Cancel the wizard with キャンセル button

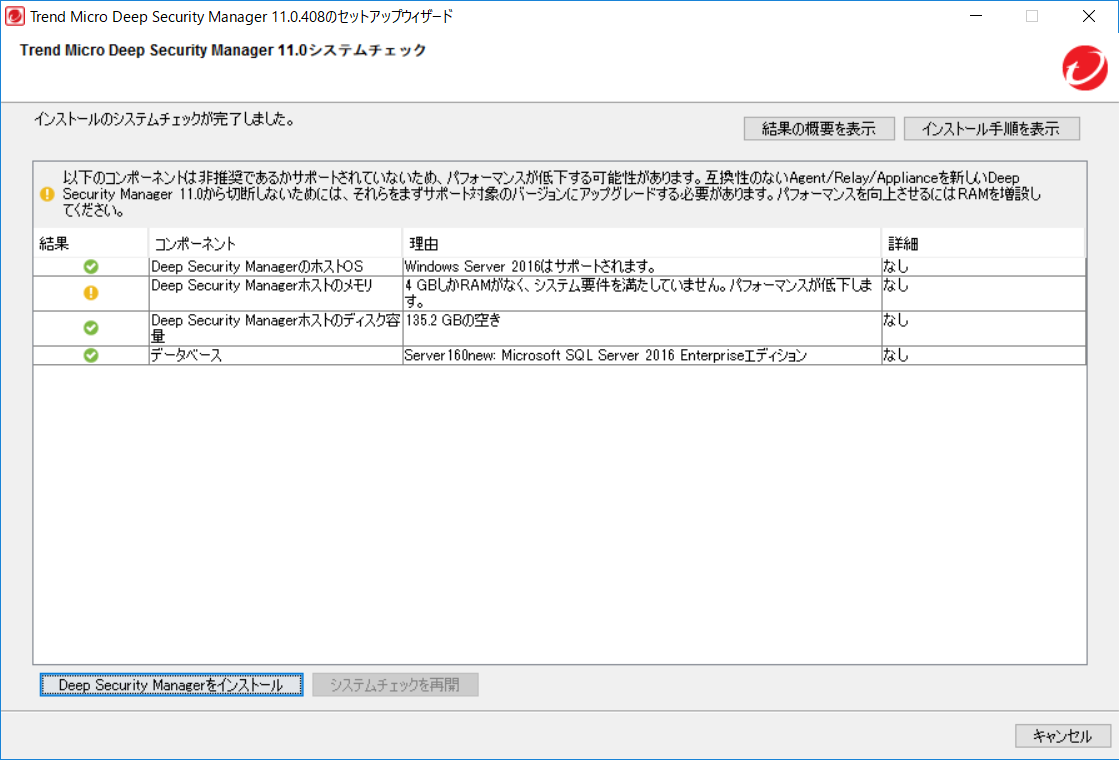click(x=1063, y=736)
